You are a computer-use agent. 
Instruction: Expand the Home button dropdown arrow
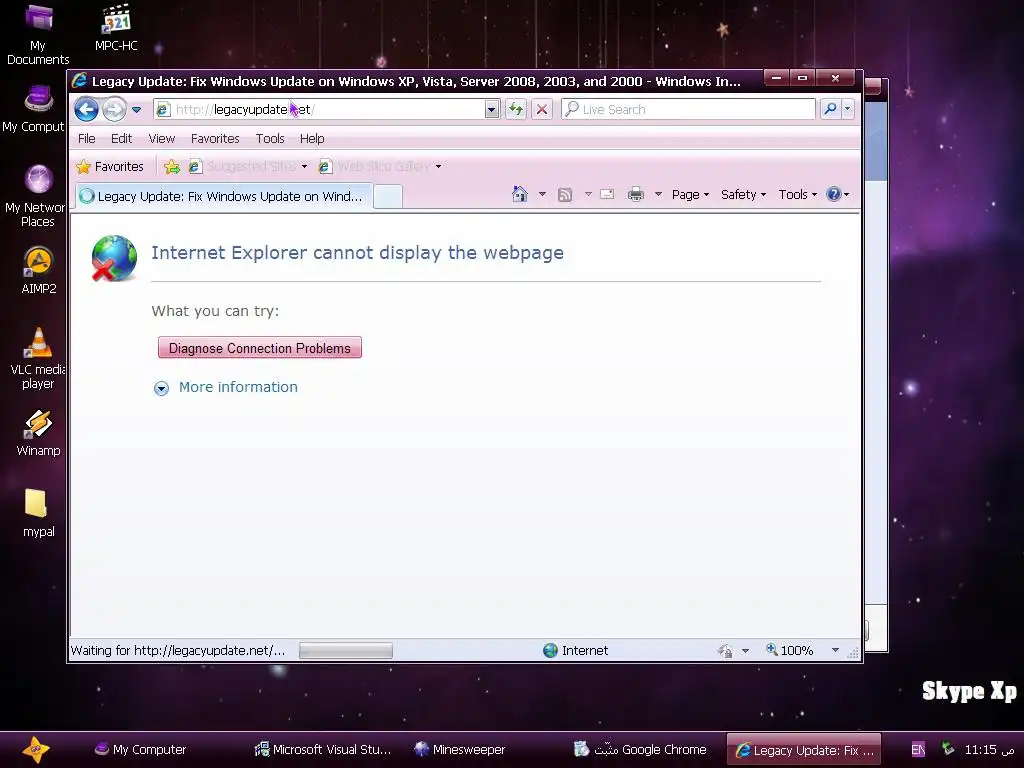pyautogui.click(x=542, y=194)
